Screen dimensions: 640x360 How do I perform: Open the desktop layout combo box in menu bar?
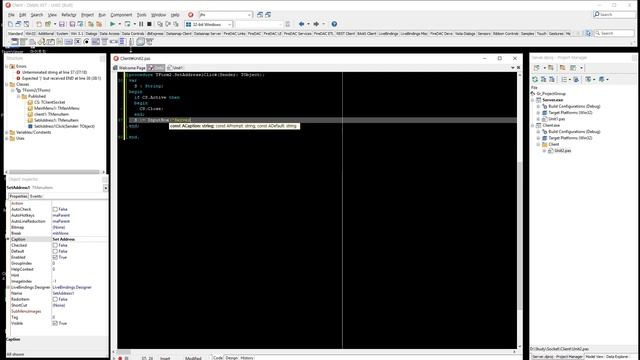(x=226, y=15)
